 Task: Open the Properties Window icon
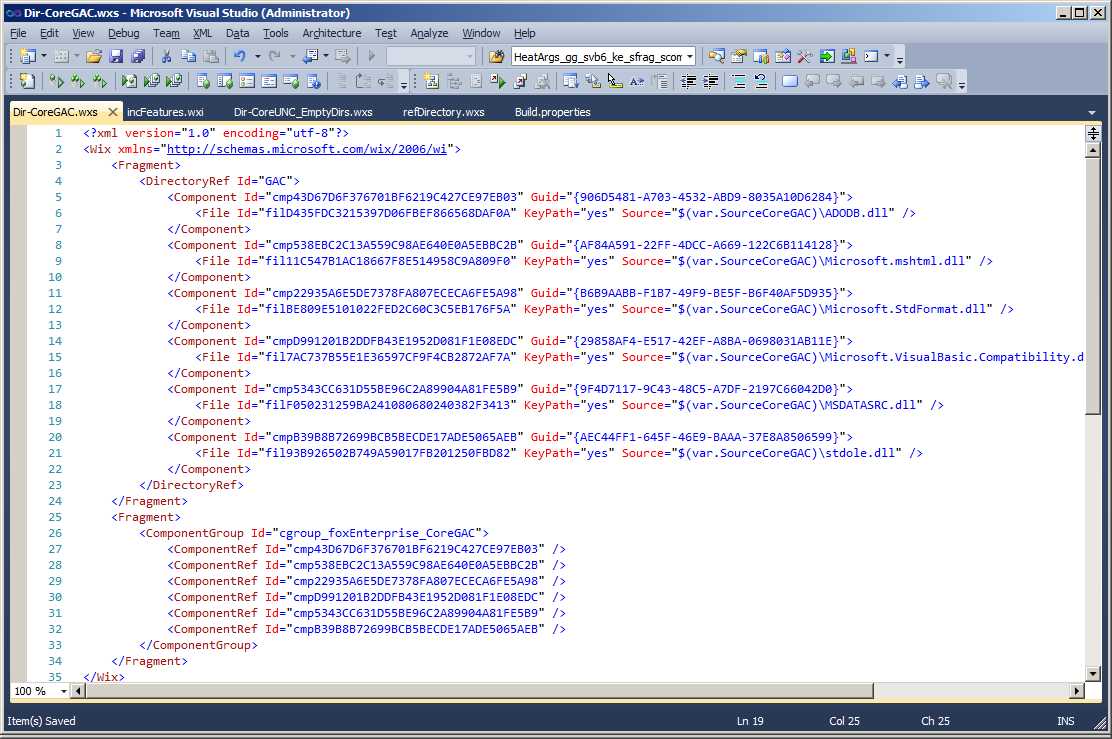(x=739, y=56)
